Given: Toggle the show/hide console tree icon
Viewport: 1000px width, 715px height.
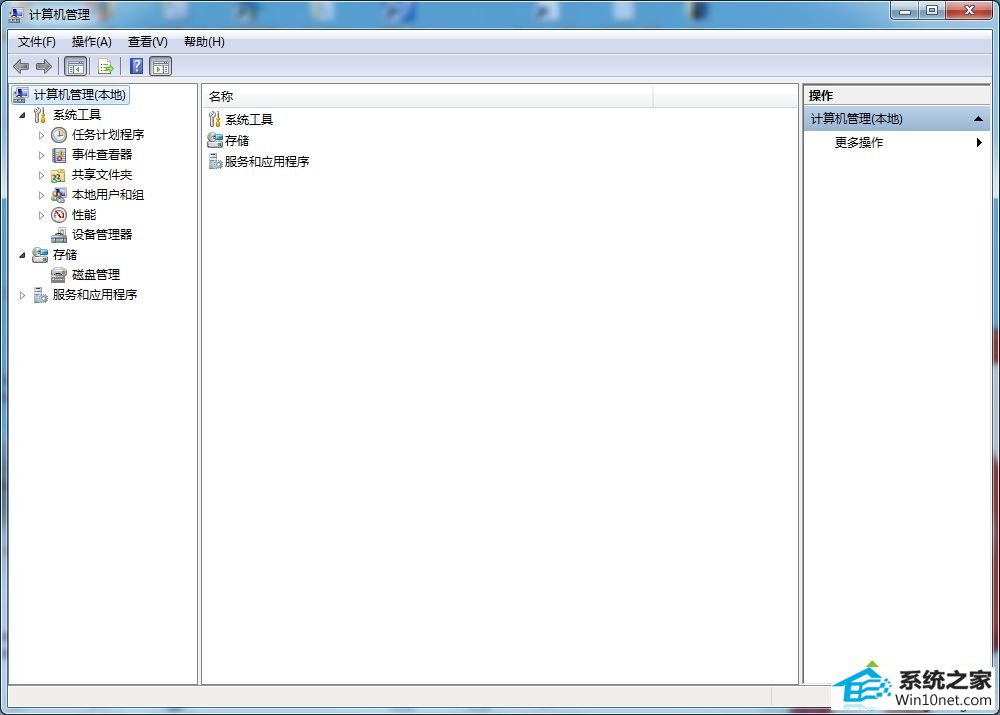Looking at the screenshot, I should point(75,66).
